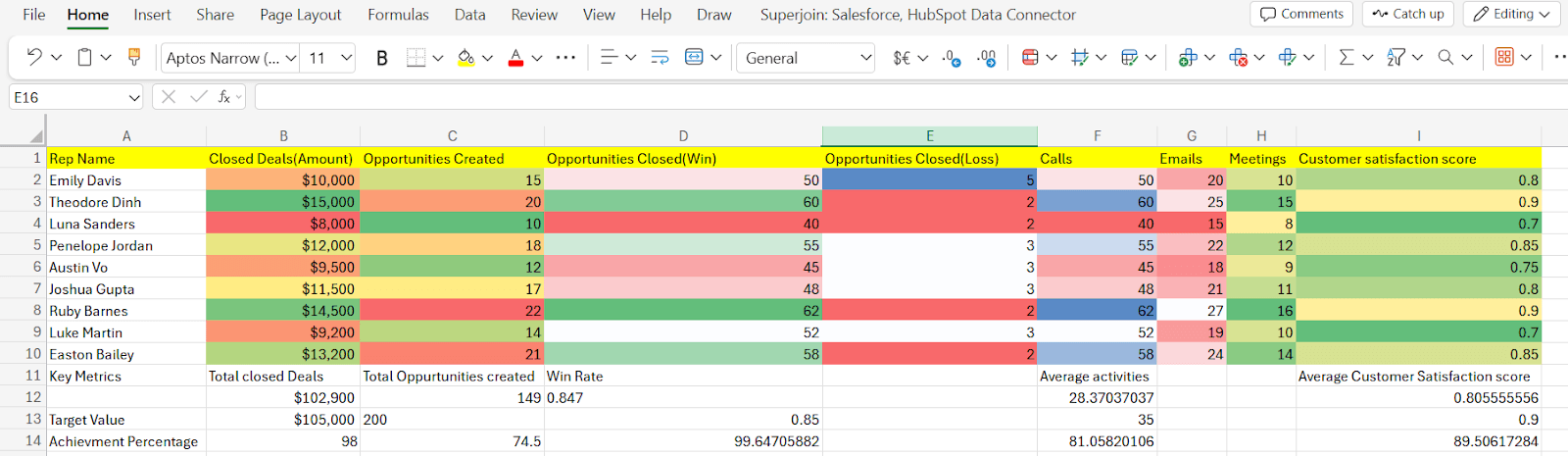
Task: Click the Insert cells icon
Action: coord(1188,58)
